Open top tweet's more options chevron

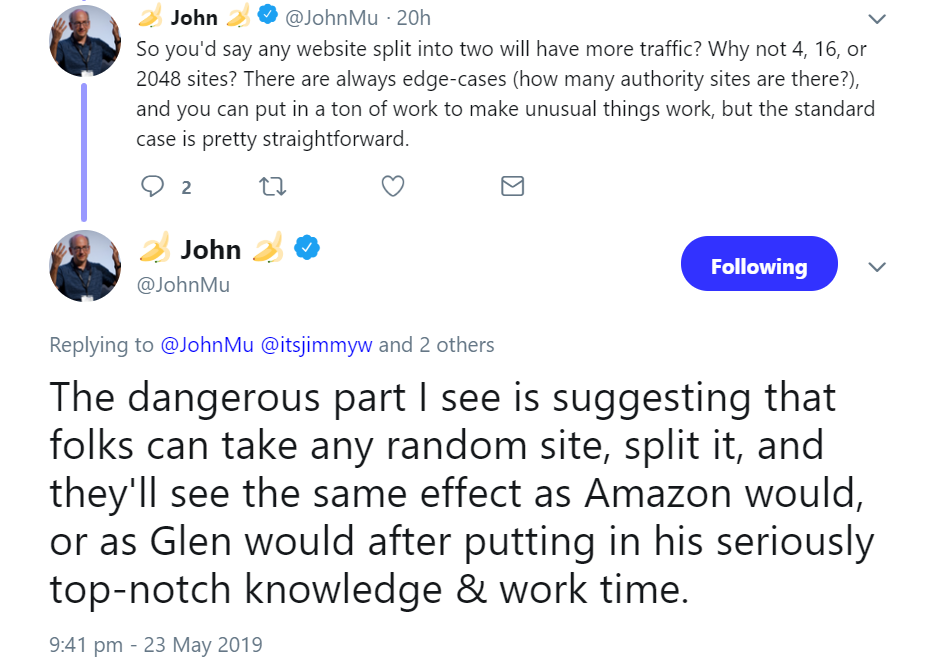(x=876, y=19)
